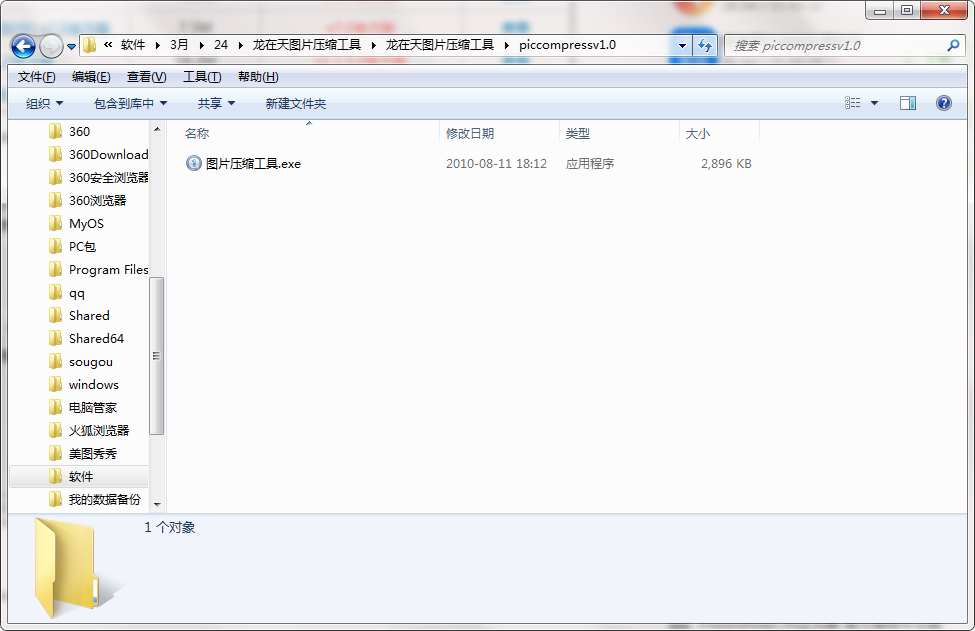Screen dimensions: 975x631
Task: Sort by the 名称 column header
Action: [197, 134]
